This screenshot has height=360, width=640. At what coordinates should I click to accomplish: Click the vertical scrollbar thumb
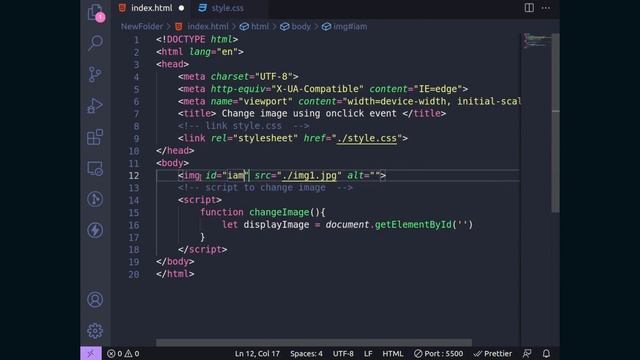click(x=556, y=122)
